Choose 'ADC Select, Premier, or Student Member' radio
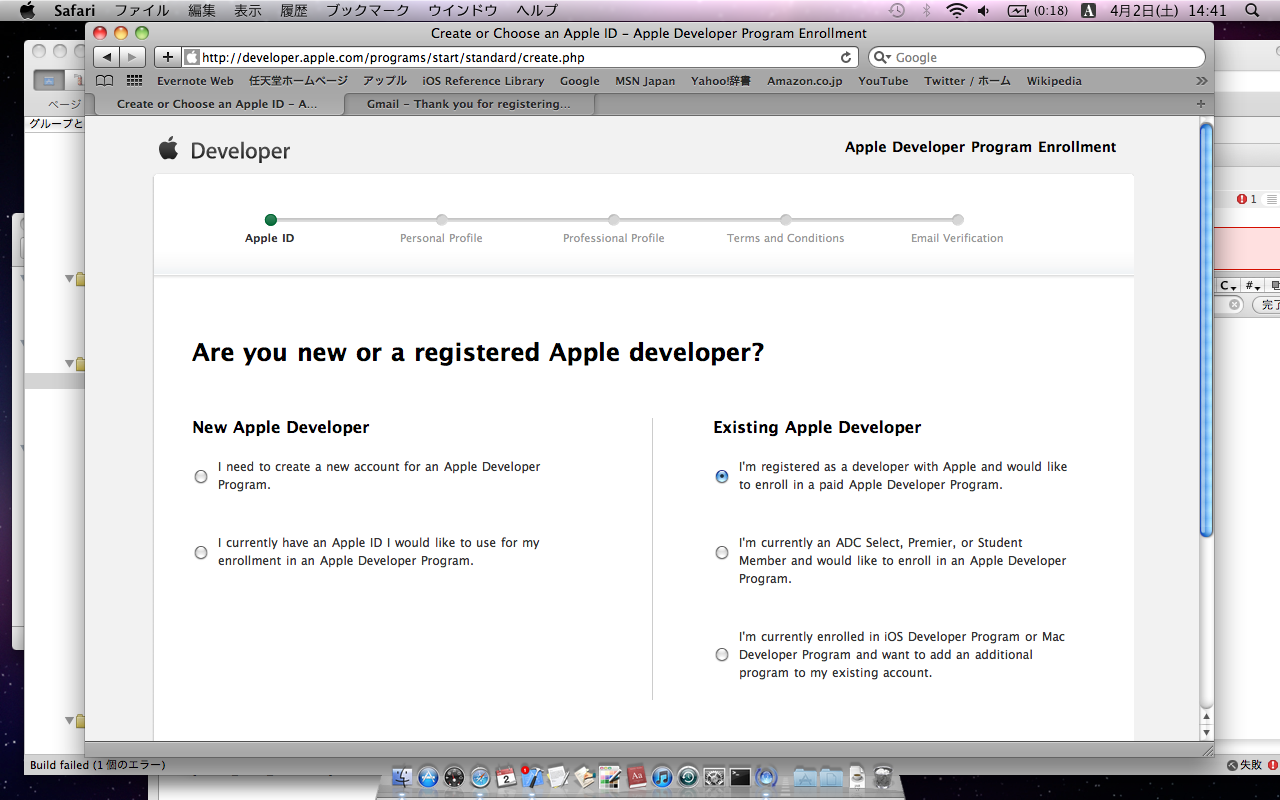Screen dimensions: 1280x800 click(x=722, y=553)
